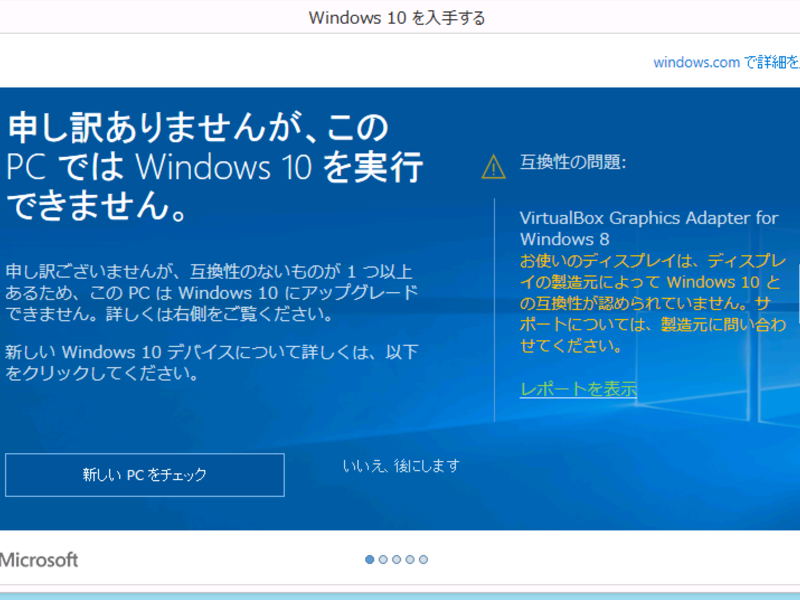Screen dimensions: 800x600
Task: Click the 申し訳ありませんが headline text
Action: [214, 166]
